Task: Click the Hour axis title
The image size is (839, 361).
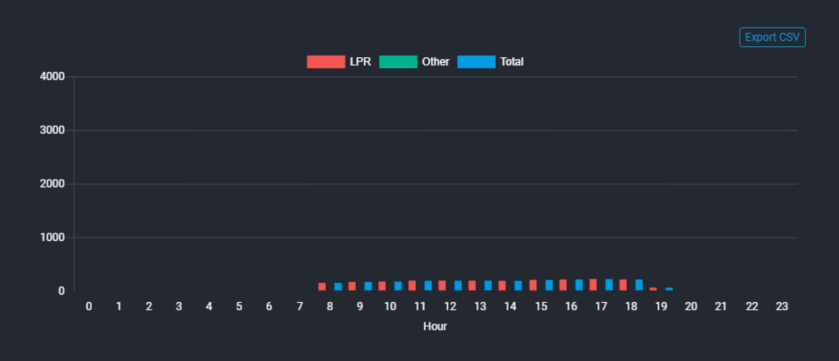Action: tap(435, 326)
